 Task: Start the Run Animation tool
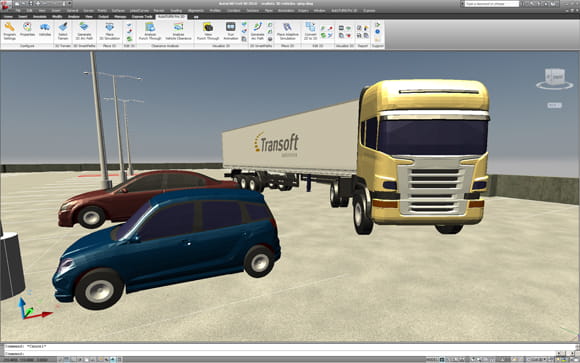click(x=230, y=31)
